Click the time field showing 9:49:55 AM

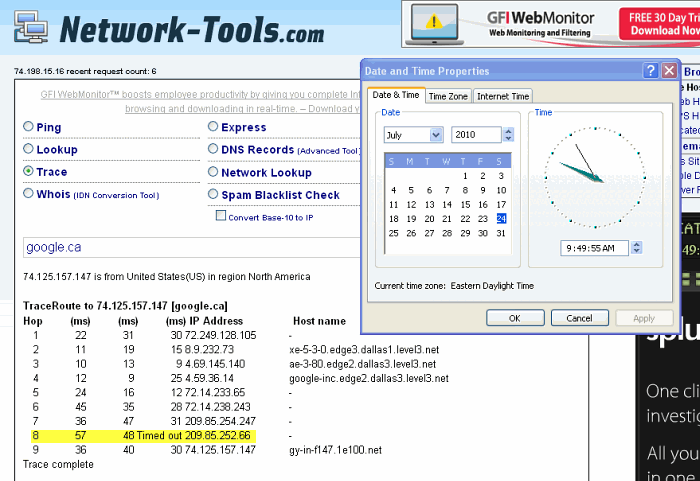pos(594,248)
